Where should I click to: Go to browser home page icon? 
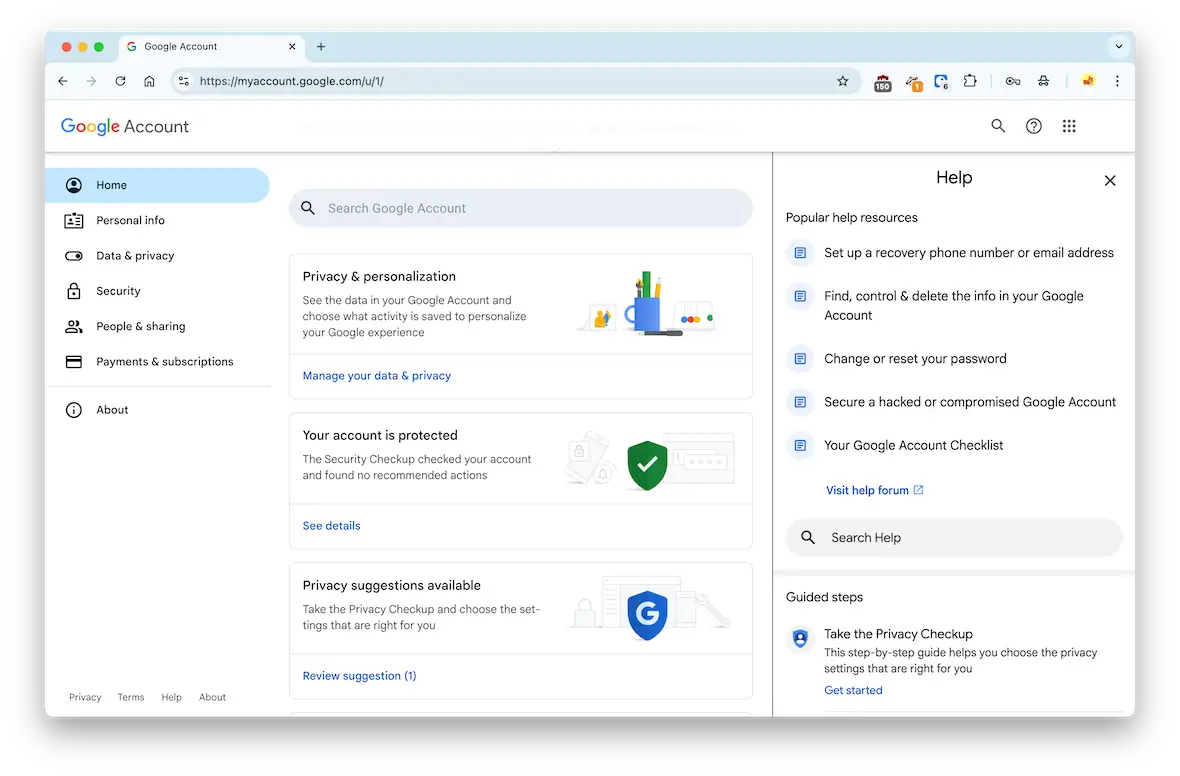[x=149, y=81]
